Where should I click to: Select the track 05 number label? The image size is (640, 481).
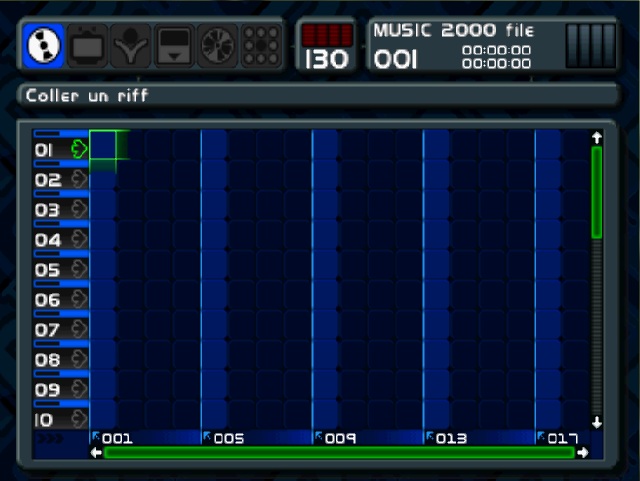(x=48, y=270)
